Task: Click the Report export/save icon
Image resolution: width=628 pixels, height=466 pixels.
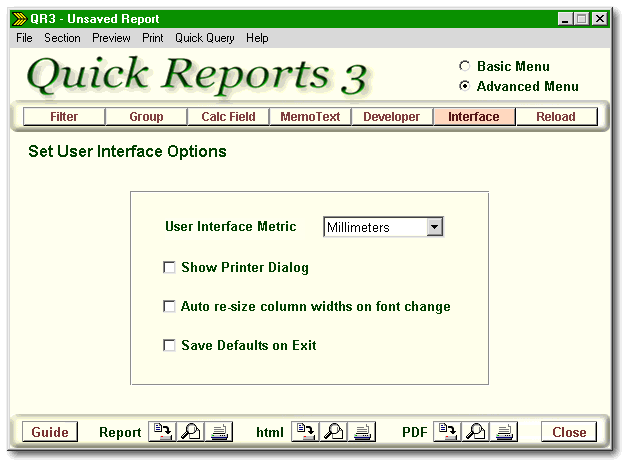Action: click(162, 432)
